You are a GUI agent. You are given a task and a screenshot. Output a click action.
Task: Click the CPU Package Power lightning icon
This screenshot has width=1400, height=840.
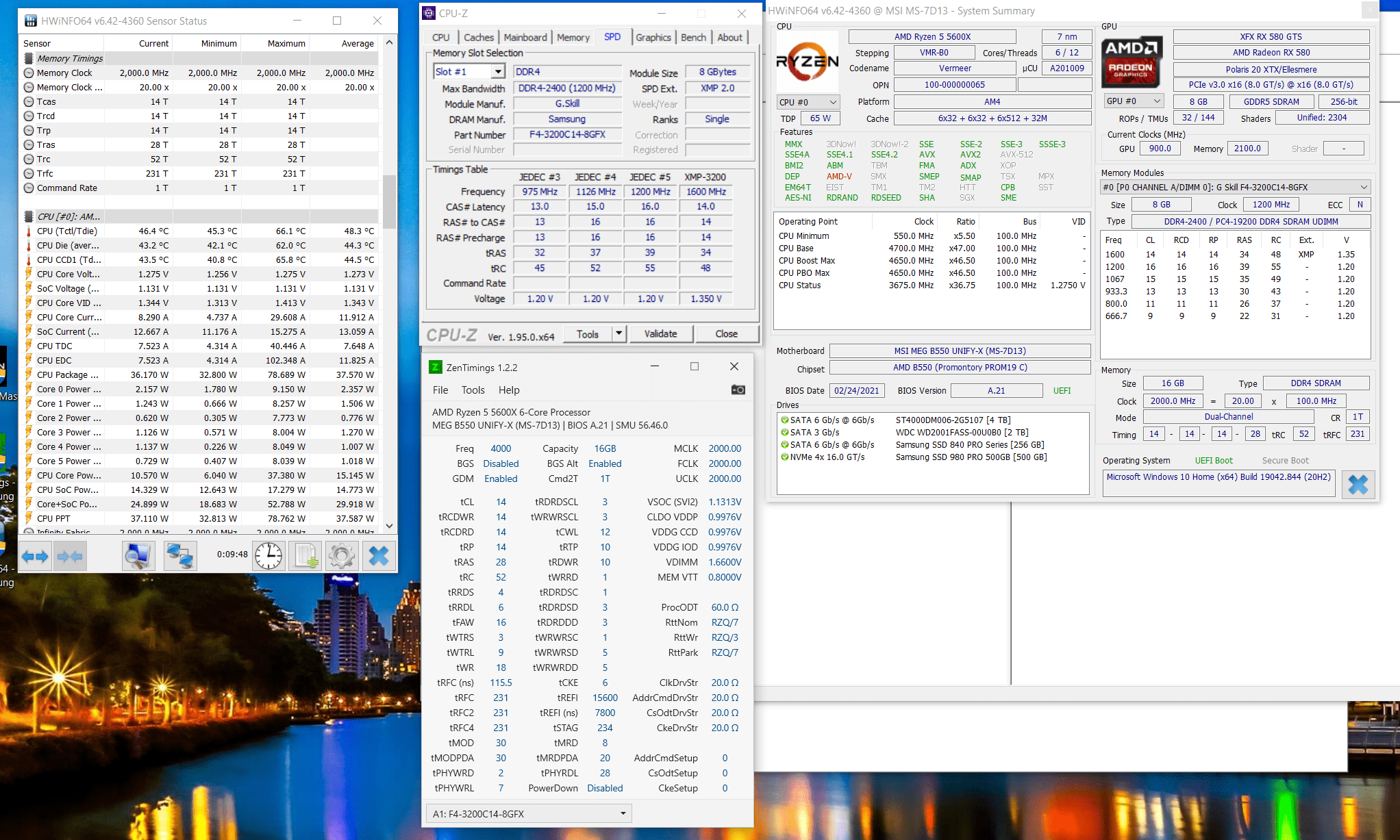(x=29, y=374)
